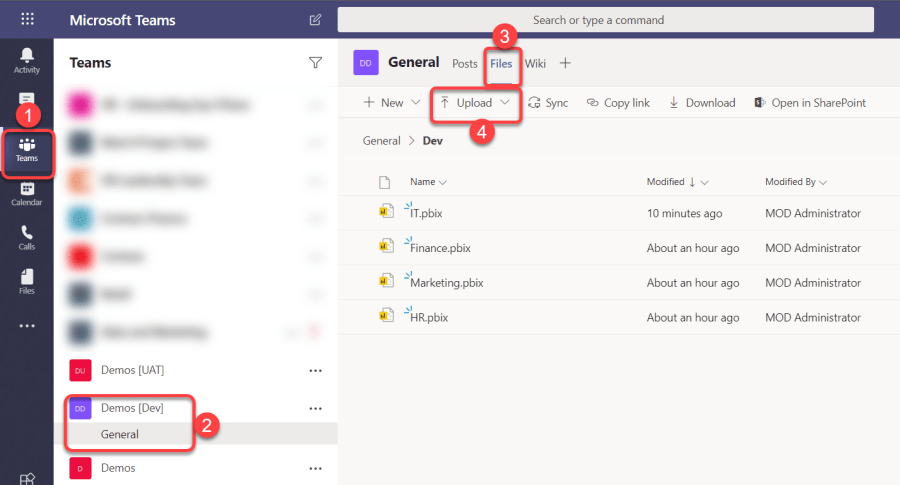
Task: Open the Finance.pbix file
Action: point(440,248)
